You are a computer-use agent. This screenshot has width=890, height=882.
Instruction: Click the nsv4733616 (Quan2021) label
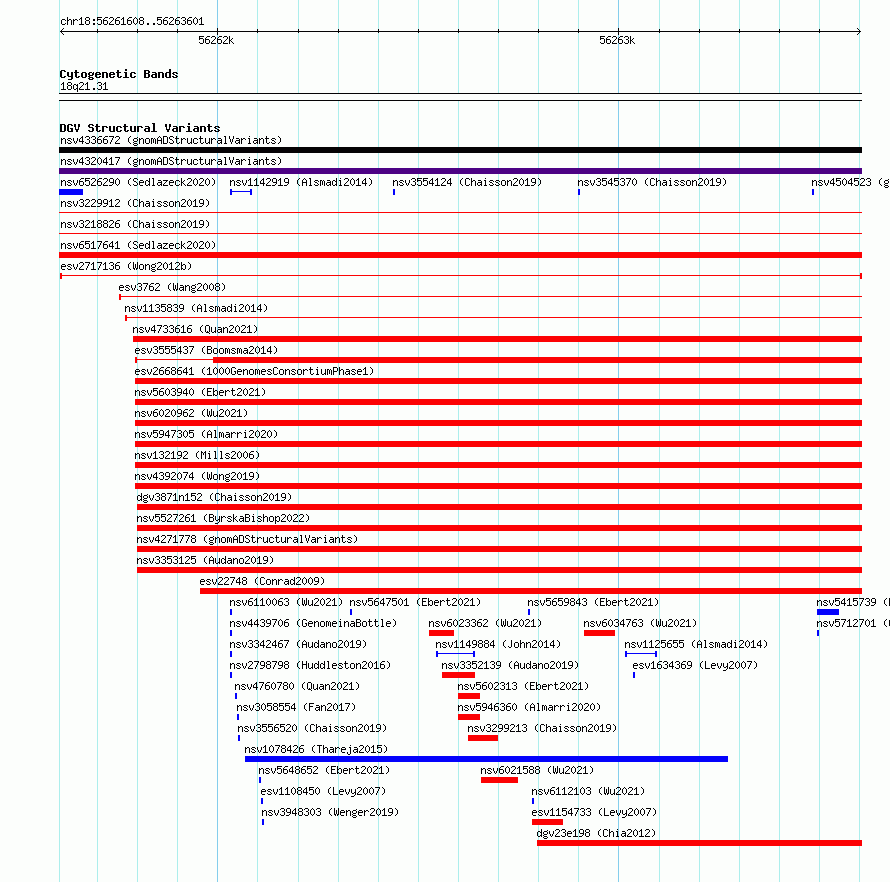195,329
